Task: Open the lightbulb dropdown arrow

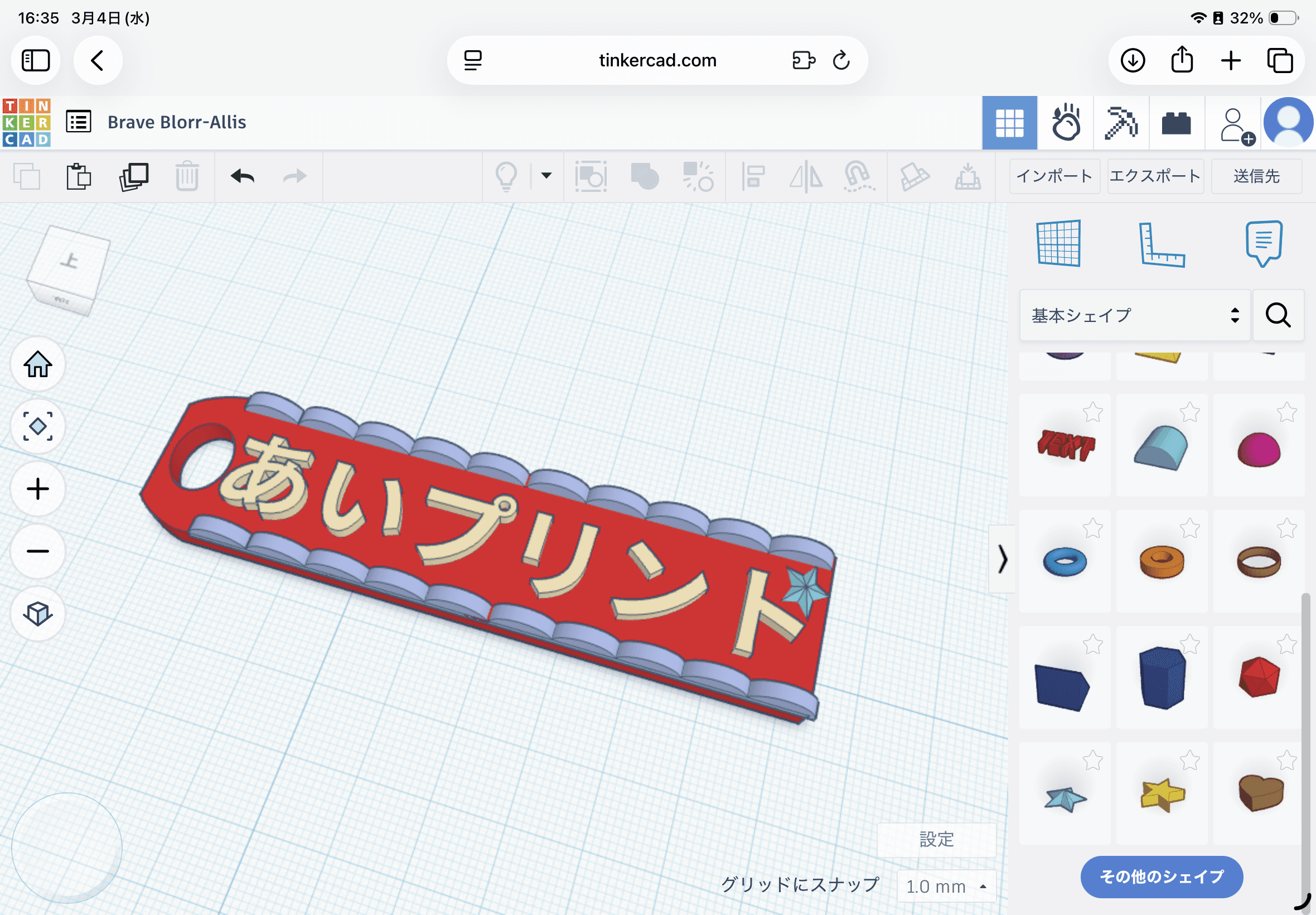Action: [545, 176]
